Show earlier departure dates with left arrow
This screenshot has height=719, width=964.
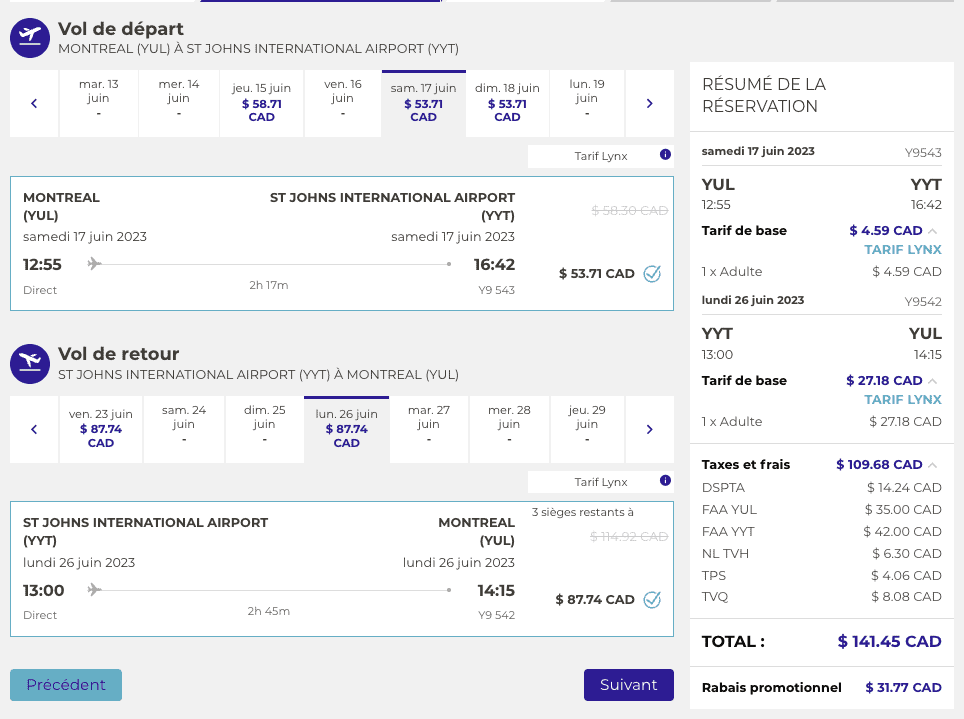(x=34, y=103)
